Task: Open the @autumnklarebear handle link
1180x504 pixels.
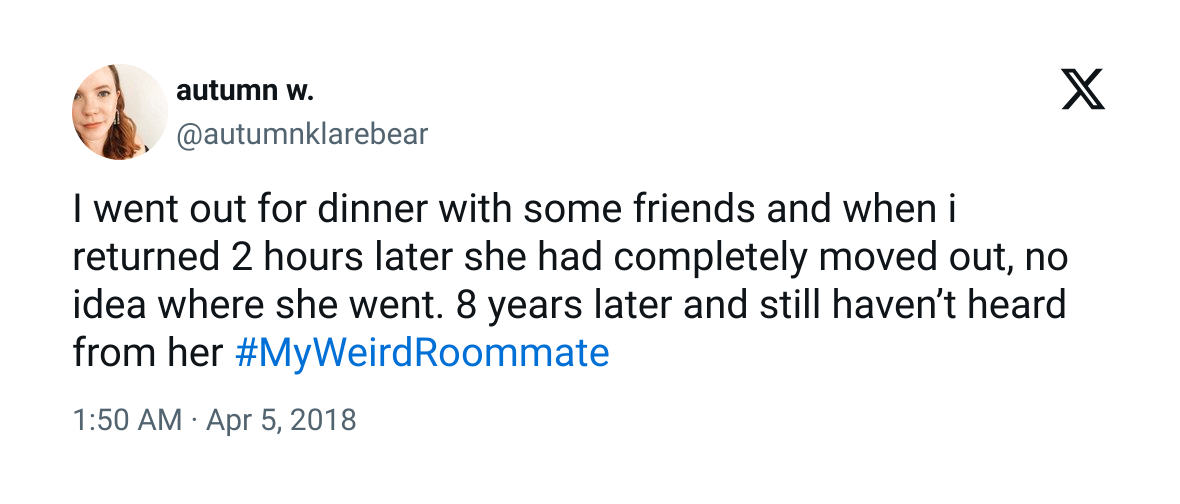Action: coord(302,135)
